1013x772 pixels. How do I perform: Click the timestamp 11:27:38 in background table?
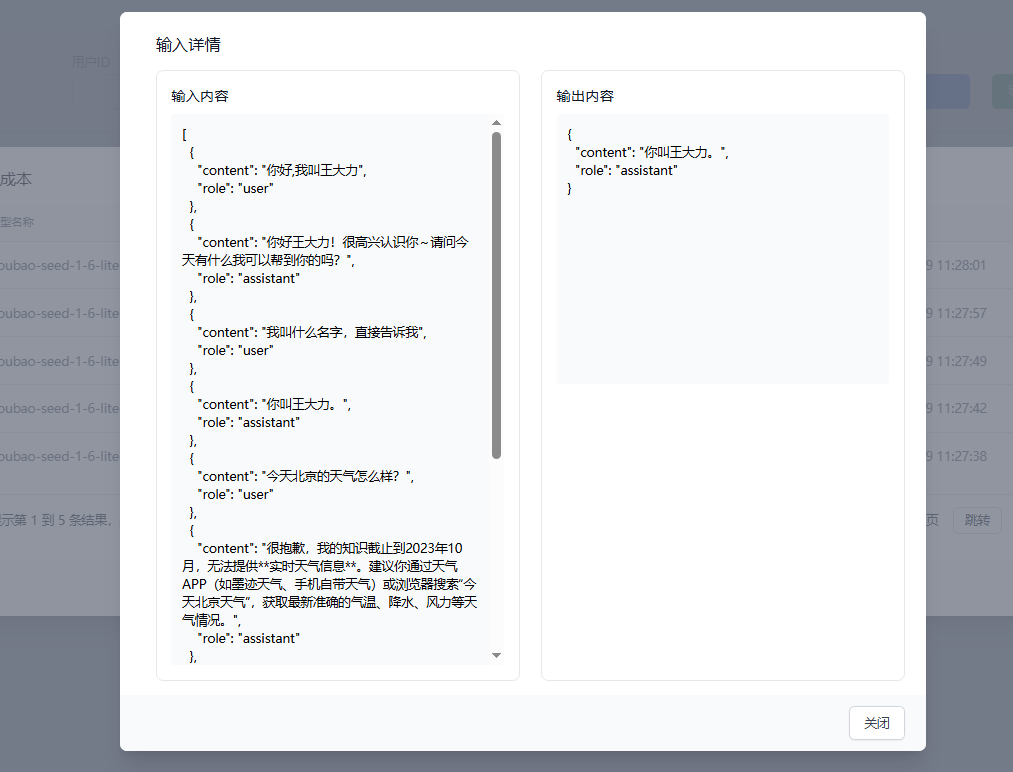click(961, 456)
